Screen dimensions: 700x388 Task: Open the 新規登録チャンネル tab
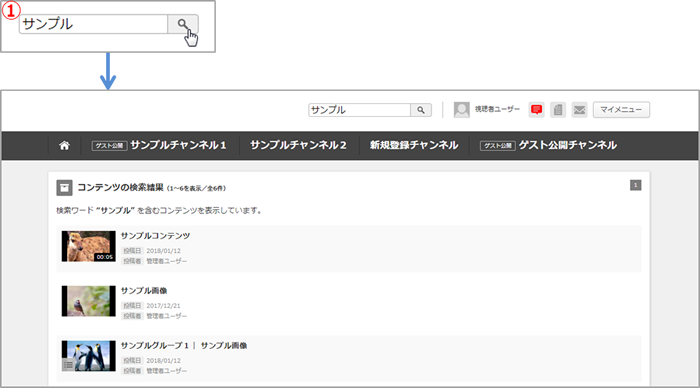[x=414, y=145]
